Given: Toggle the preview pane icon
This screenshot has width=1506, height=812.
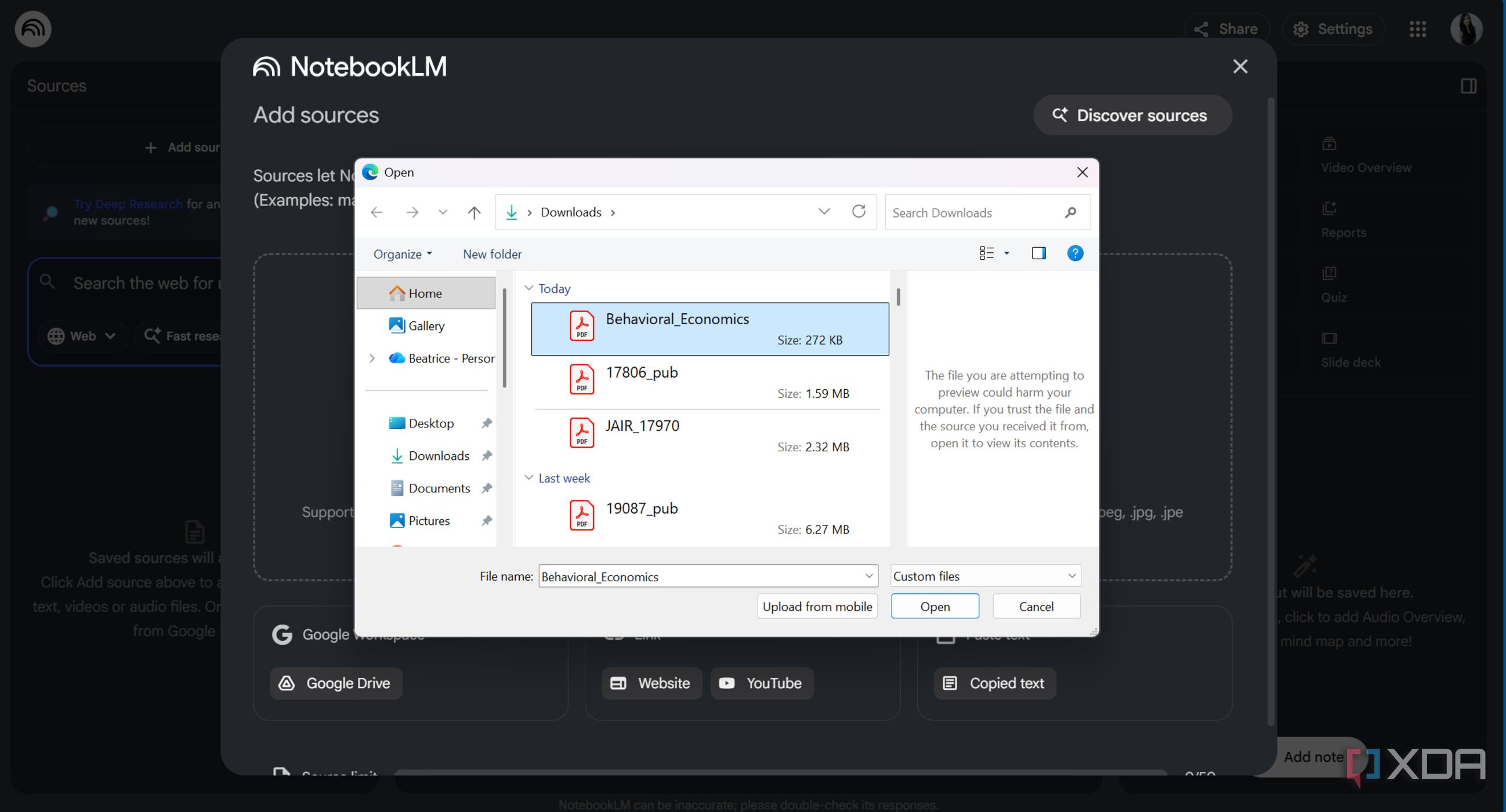Looking at the screenshot, I should pyautogui.click(x=1038, y=253).
